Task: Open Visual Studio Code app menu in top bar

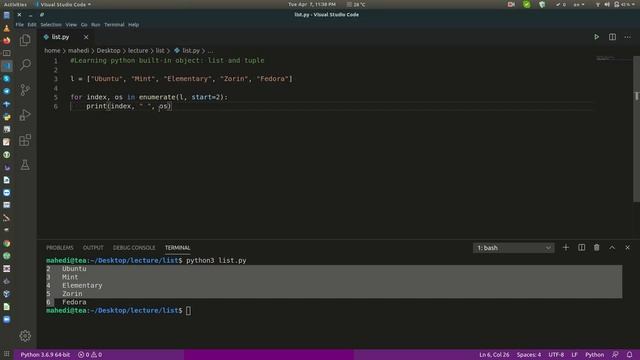Action: tap(63, 4)
